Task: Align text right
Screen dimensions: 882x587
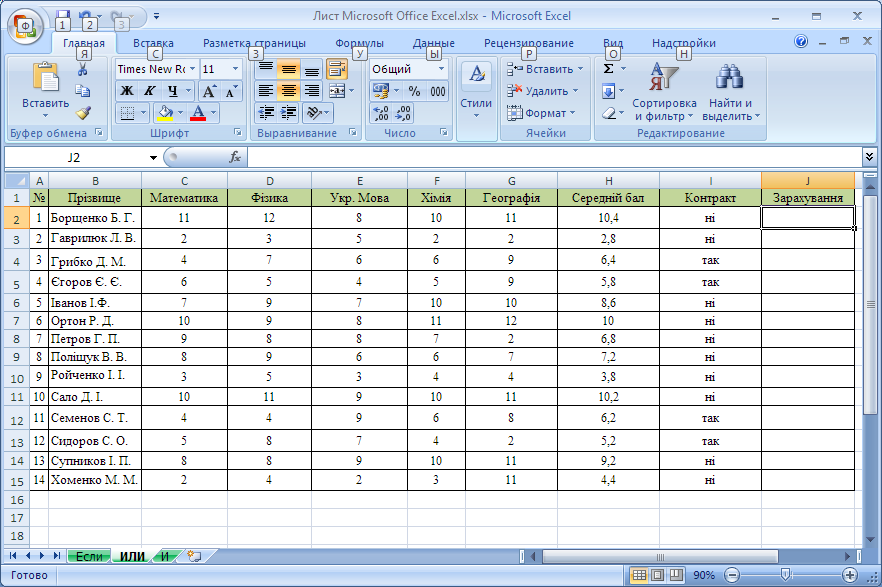Action: pyautogui.click(x=311, y=91)
